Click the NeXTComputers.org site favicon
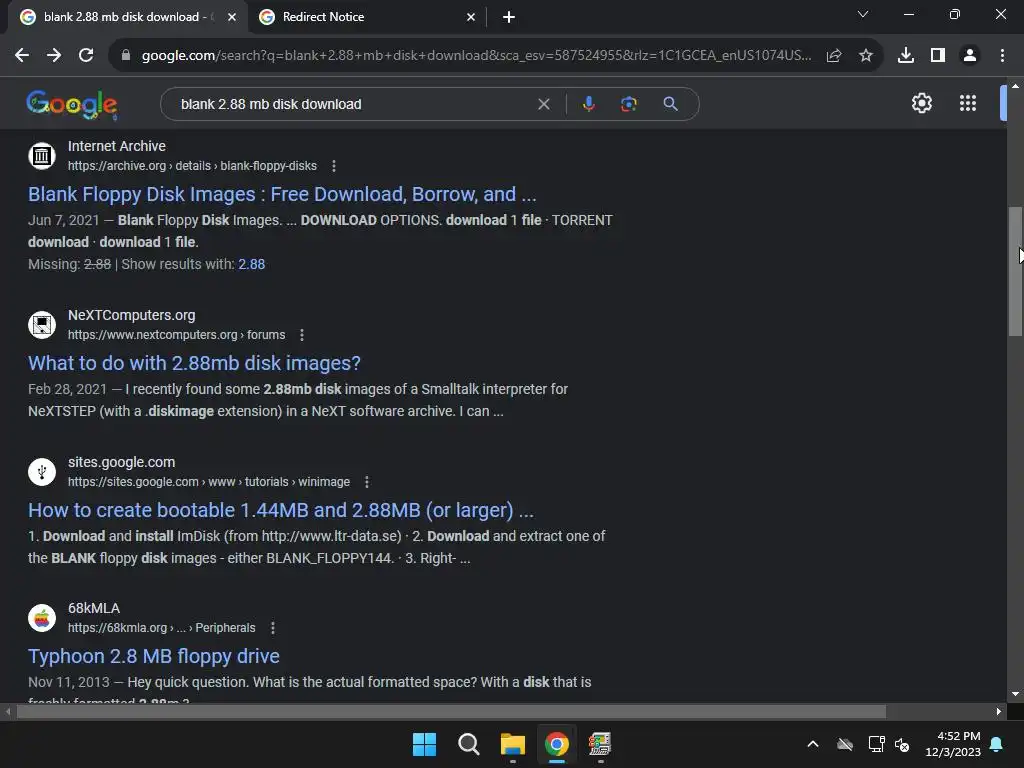This screenshot has width=1024, height=768. [x=42, y=325]
